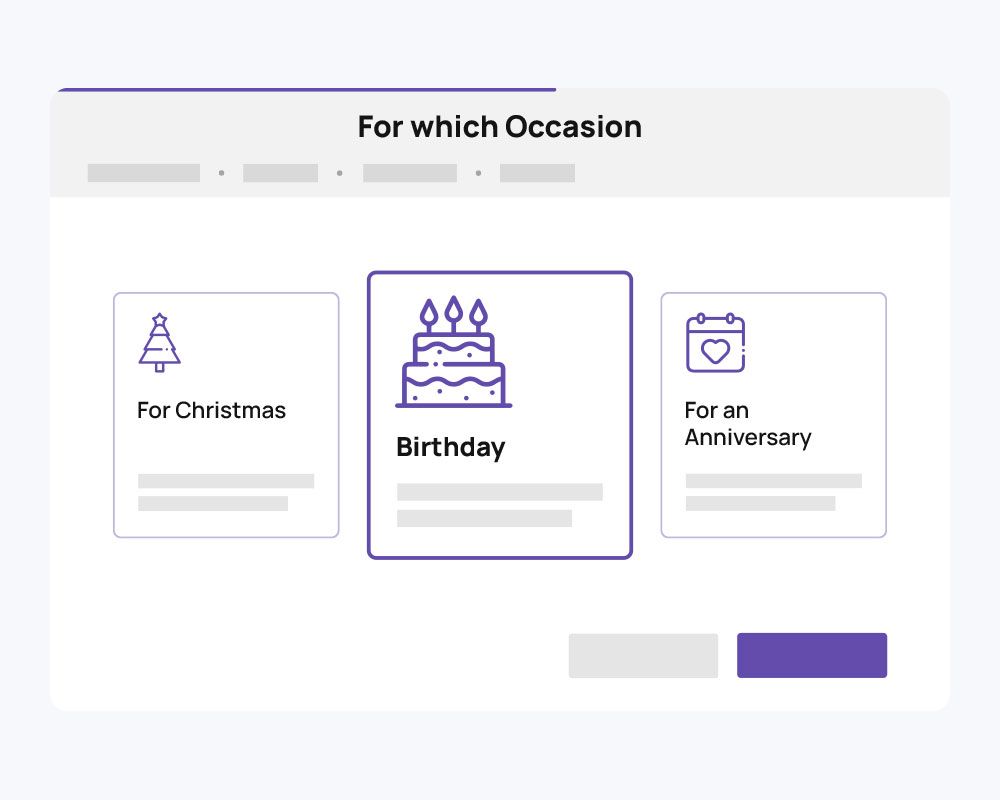Click the heart inside the calendar icon
Screen dimensions: 1000x800
pyautogui.click(x=714, y=351)
